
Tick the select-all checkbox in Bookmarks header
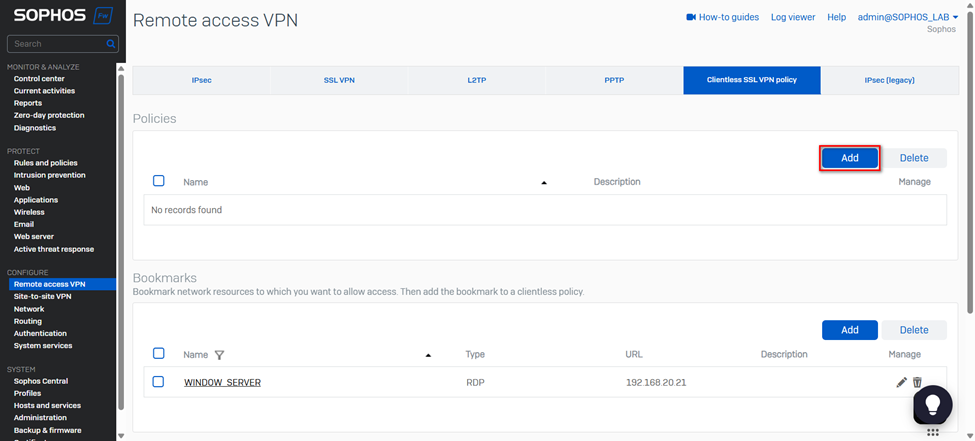(159, 353)
